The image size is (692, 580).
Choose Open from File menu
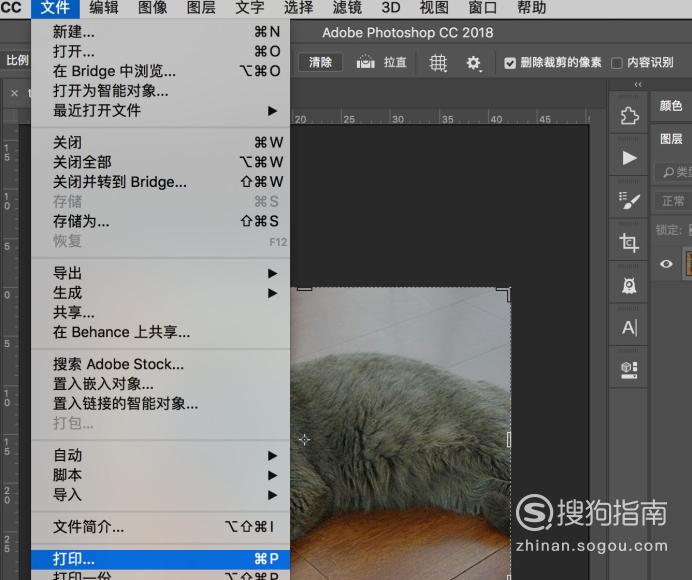point(161,51)
